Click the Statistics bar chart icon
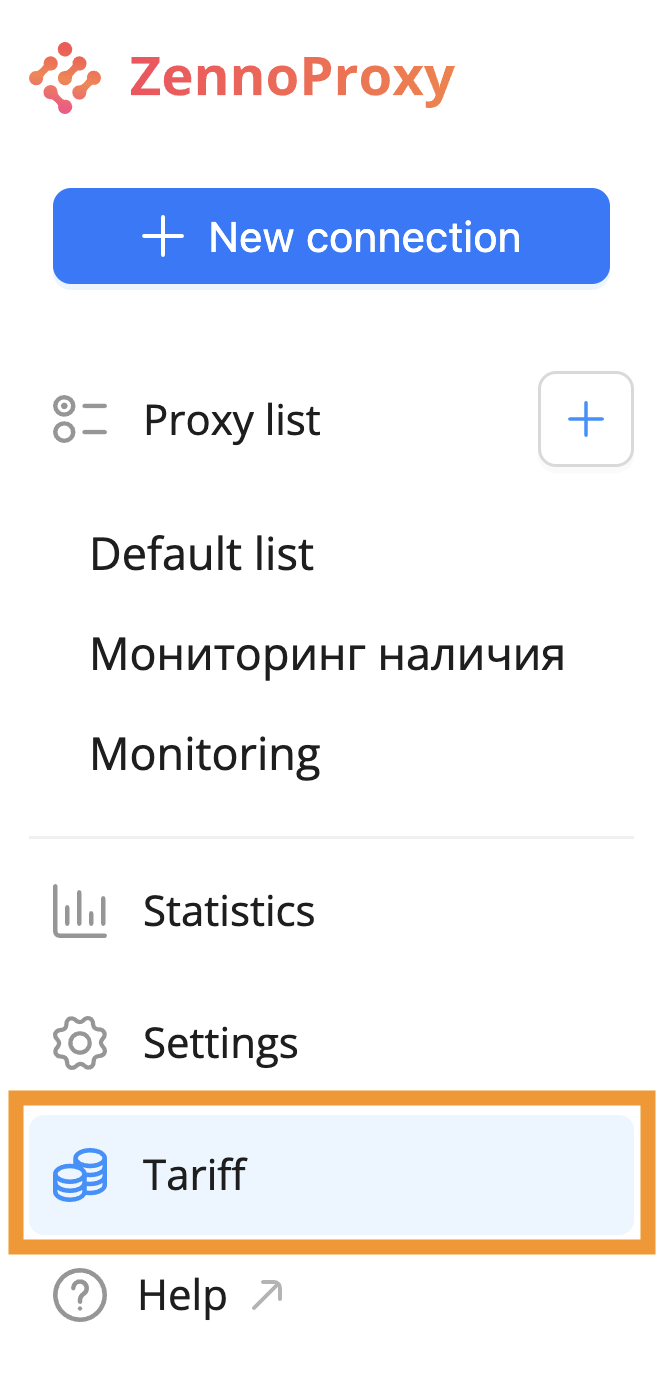Viewport: 664px width, 1382px height. pos(80,911)
